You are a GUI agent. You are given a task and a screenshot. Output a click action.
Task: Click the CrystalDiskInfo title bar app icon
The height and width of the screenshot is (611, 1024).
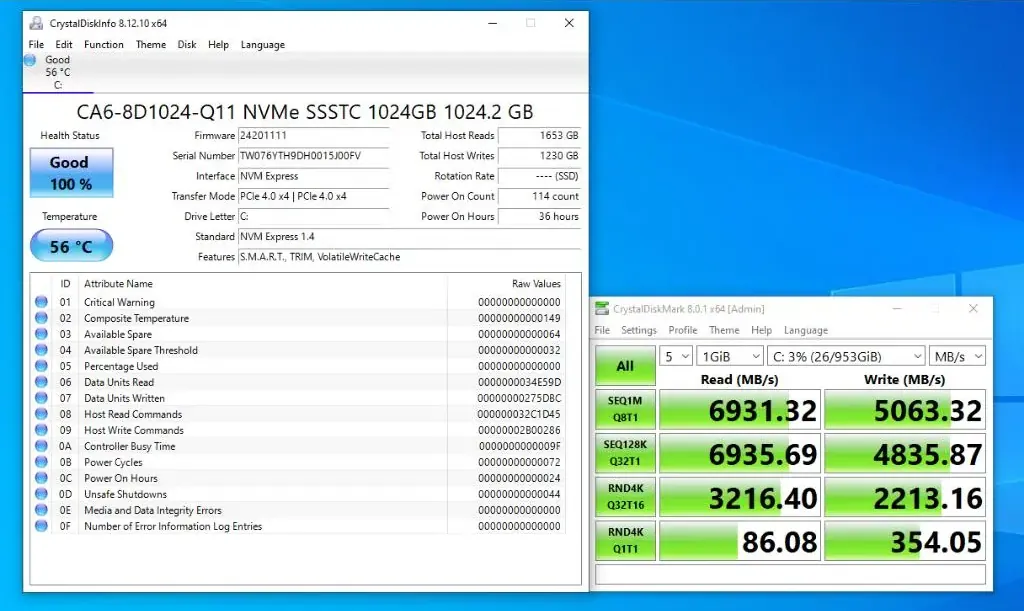36,23
